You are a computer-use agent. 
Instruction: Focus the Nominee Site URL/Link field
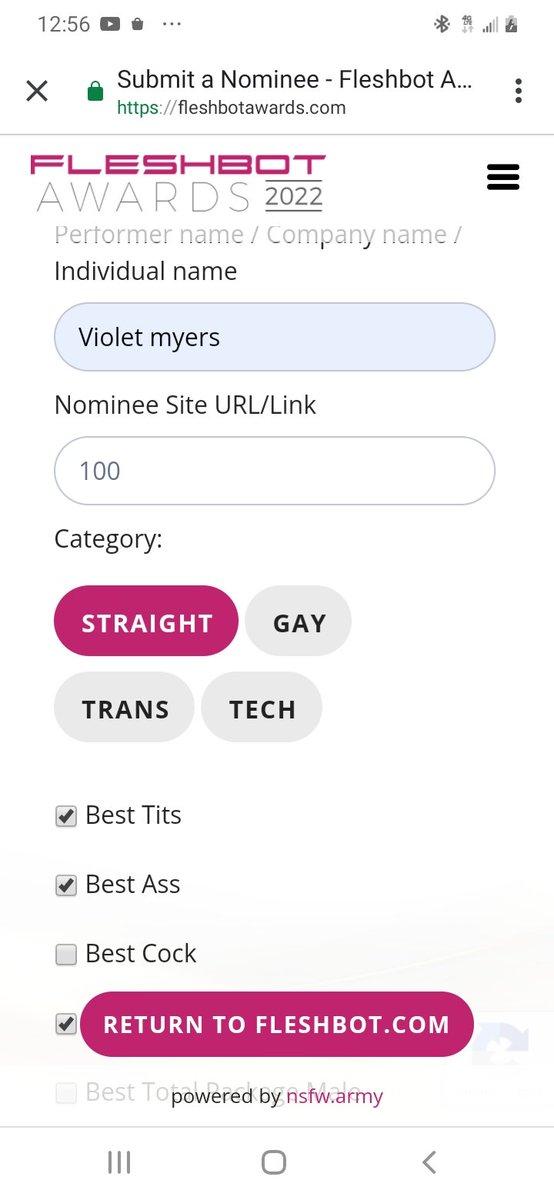(274, 471)
